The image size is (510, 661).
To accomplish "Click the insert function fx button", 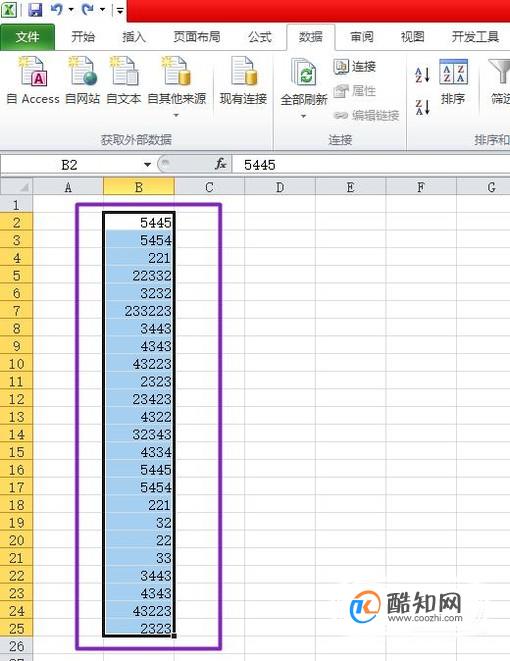I will [x=221, y=164].
